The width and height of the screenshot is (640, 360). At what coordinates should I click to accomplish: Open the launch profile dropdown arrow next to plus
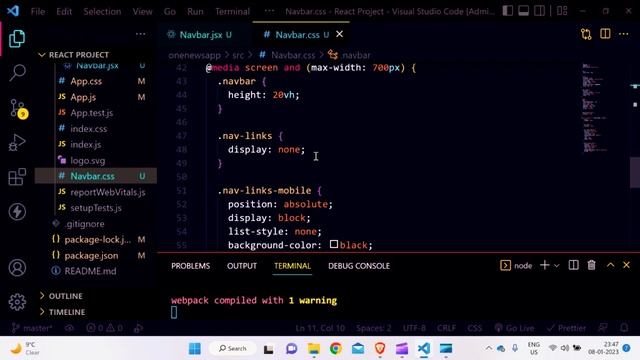pos(556,266)
